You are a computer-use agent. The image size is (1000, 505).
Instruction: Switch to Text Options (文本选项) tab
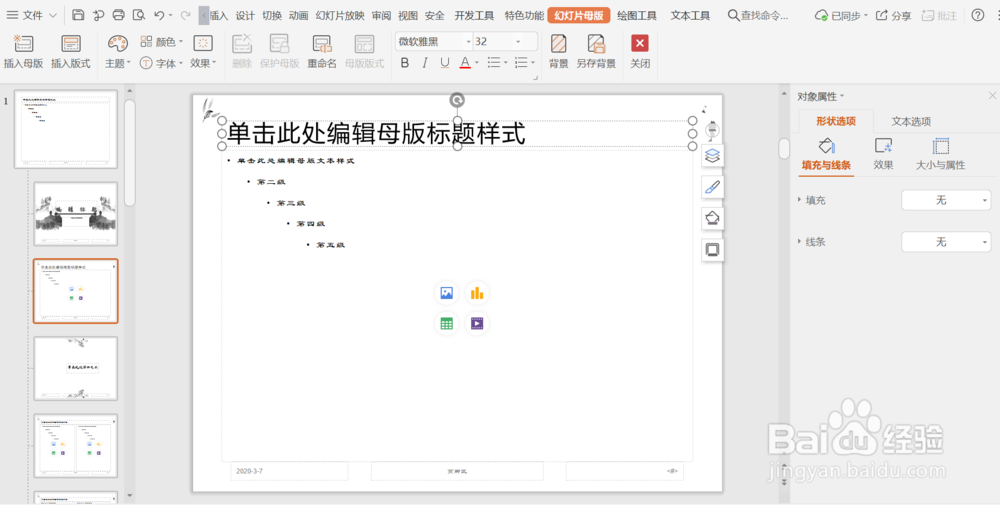pyautogui.click(x=911, y=121)
